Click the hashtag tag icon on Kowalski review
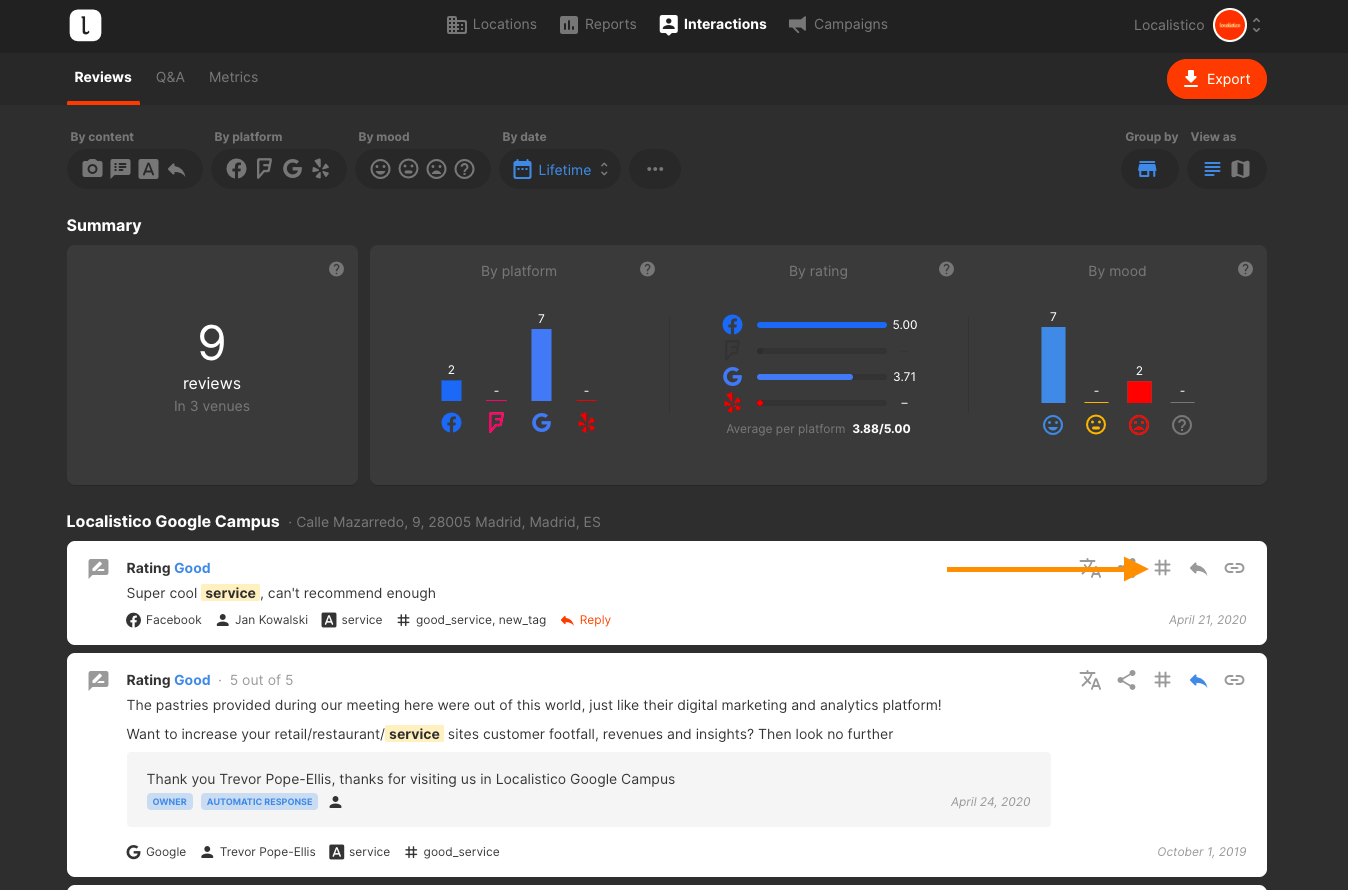The image size is (1348, 890). (1162, 568)
